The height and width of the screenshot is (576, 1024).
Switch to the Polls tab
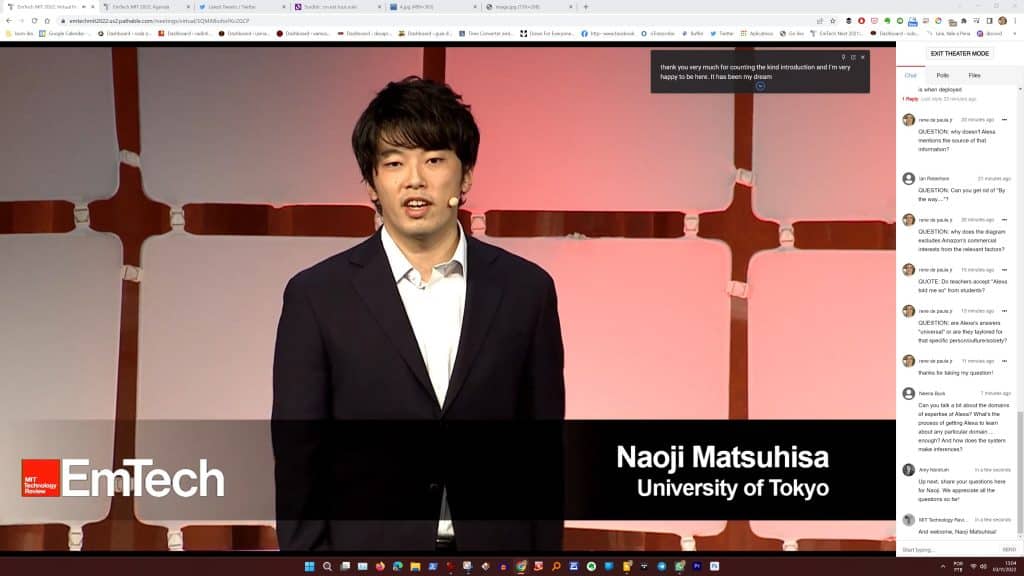[942, 76]
